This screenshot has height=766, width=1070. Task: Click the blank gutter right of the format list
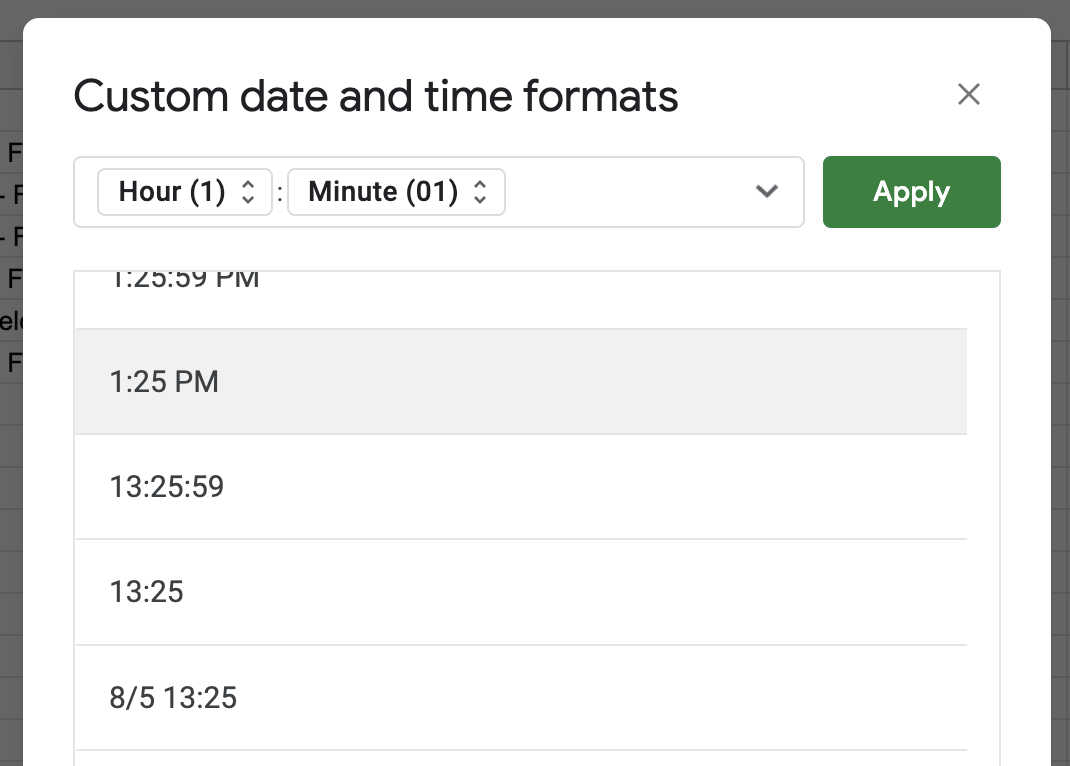click(983, 518)
